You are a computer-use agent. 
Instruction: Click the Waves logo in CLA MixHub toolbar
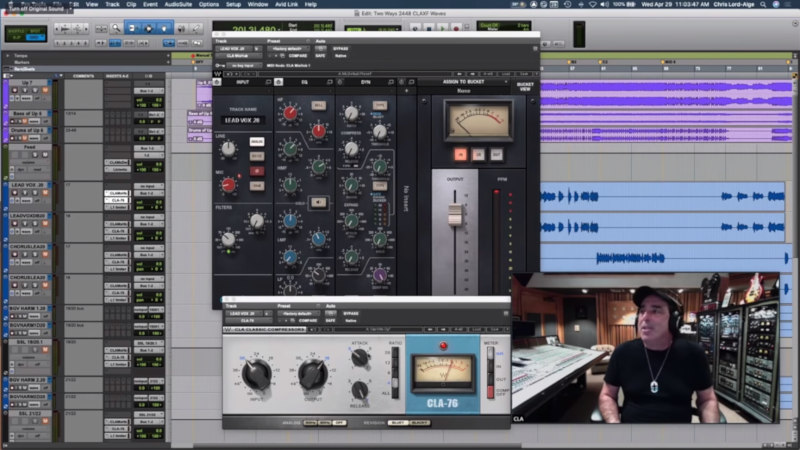click(217, 74)
